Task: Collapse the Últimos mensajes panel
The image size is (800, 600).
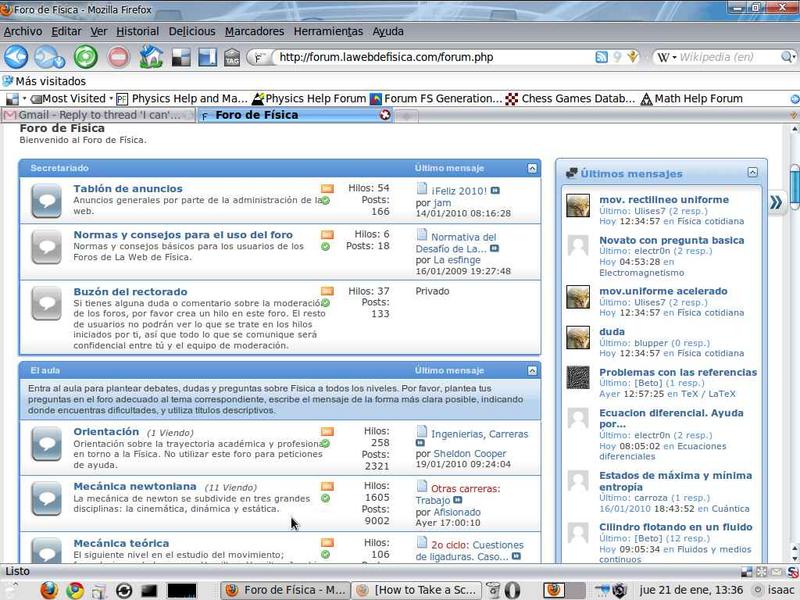Action: tap(757, 173)
